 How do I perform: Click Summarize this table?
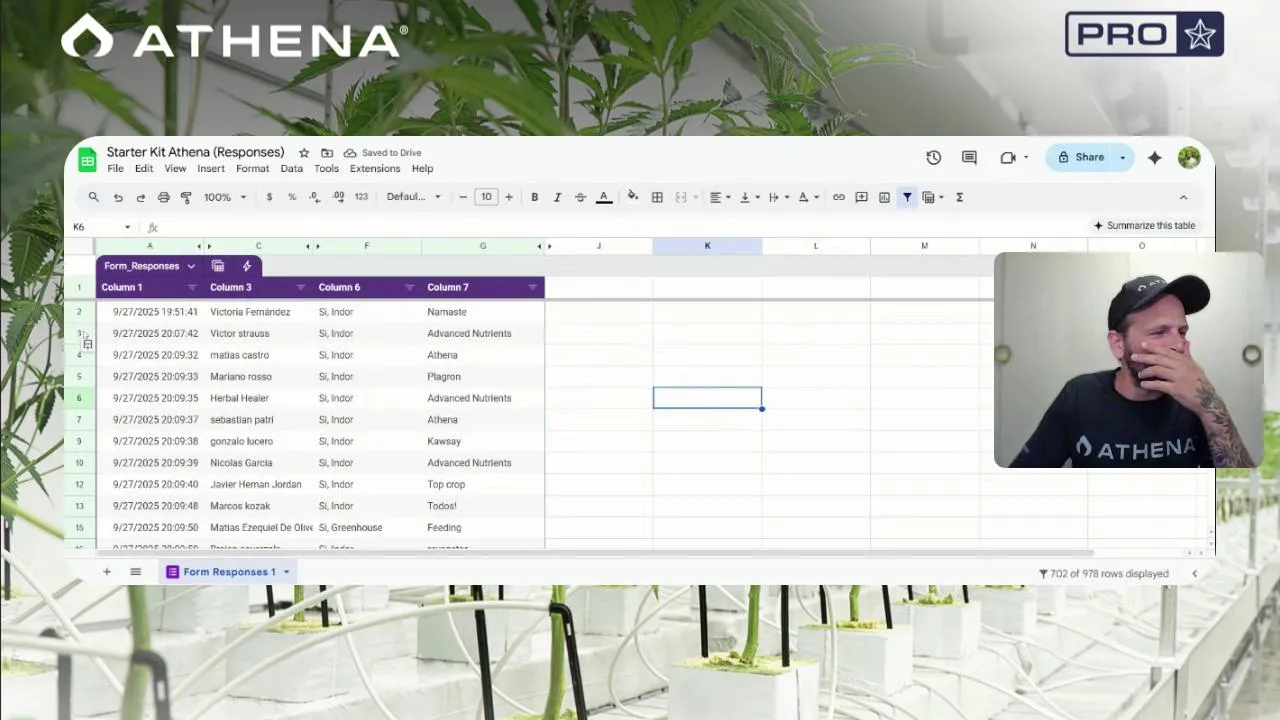pyautogui.click(x=1144, y=226)
